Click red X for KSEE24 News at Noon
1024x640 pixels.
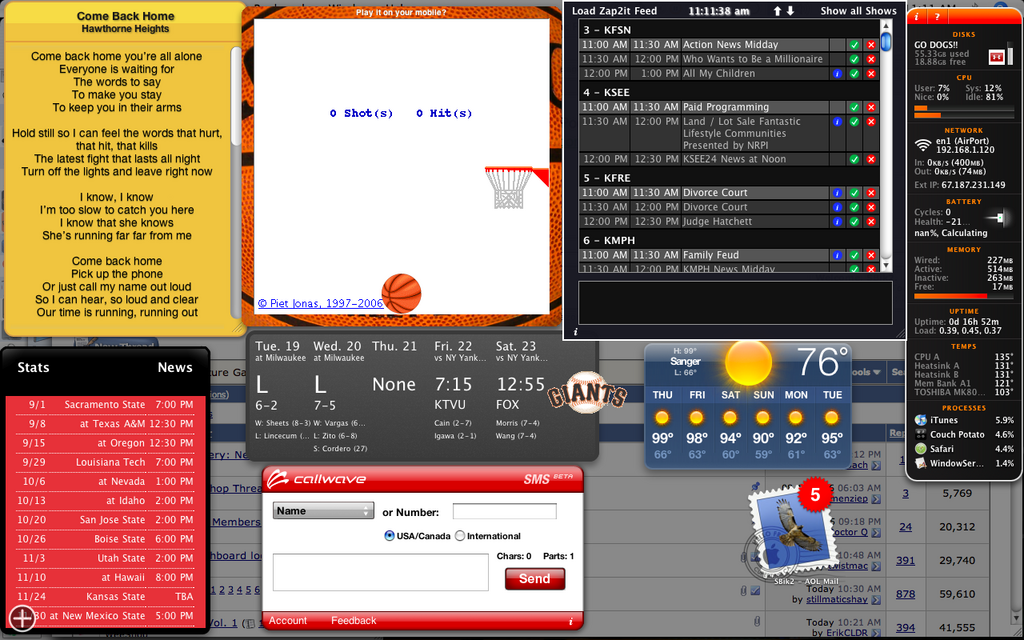[x=871, y=159]
